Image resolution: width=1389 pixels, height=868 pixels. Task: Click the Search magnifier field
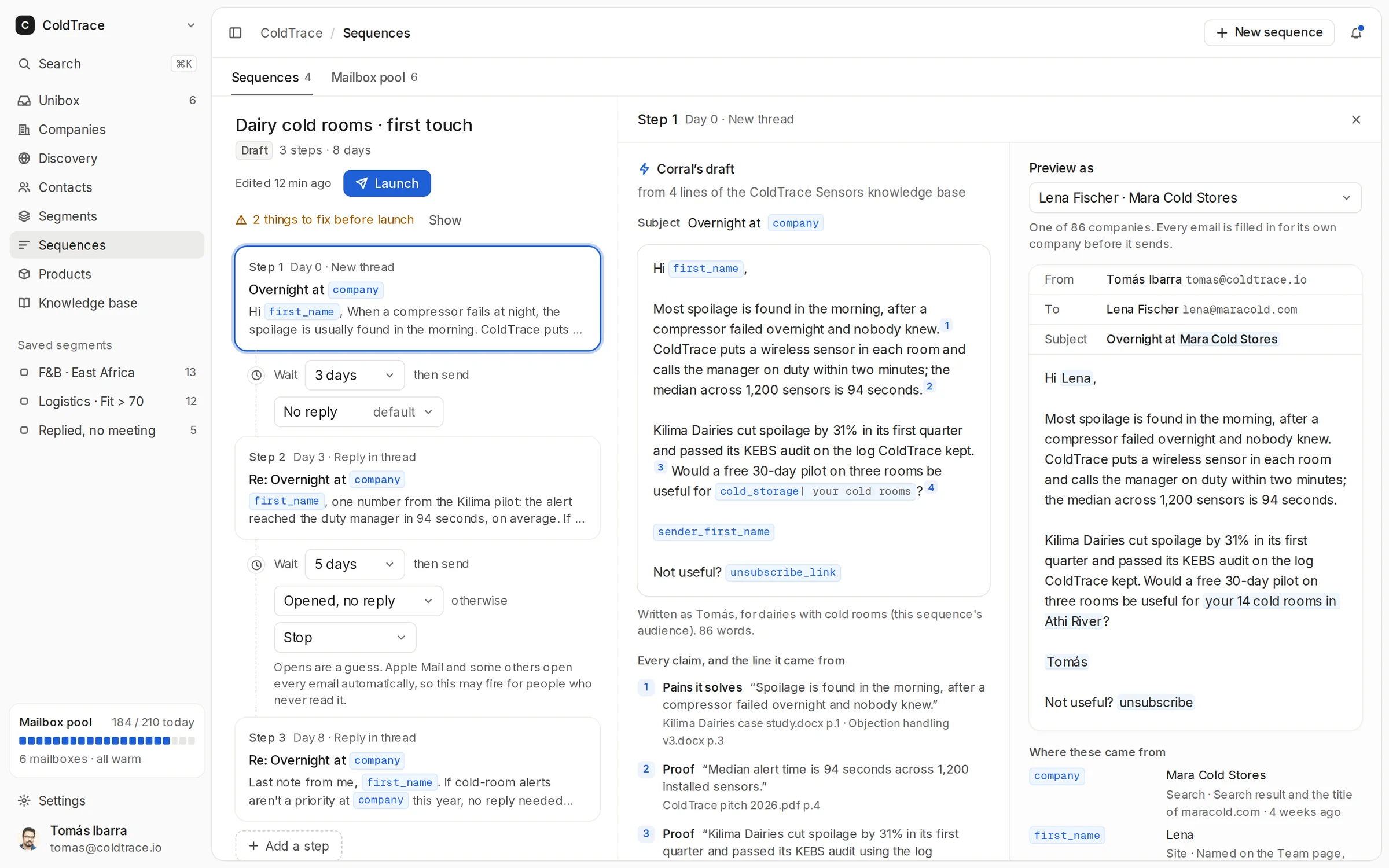107,64
